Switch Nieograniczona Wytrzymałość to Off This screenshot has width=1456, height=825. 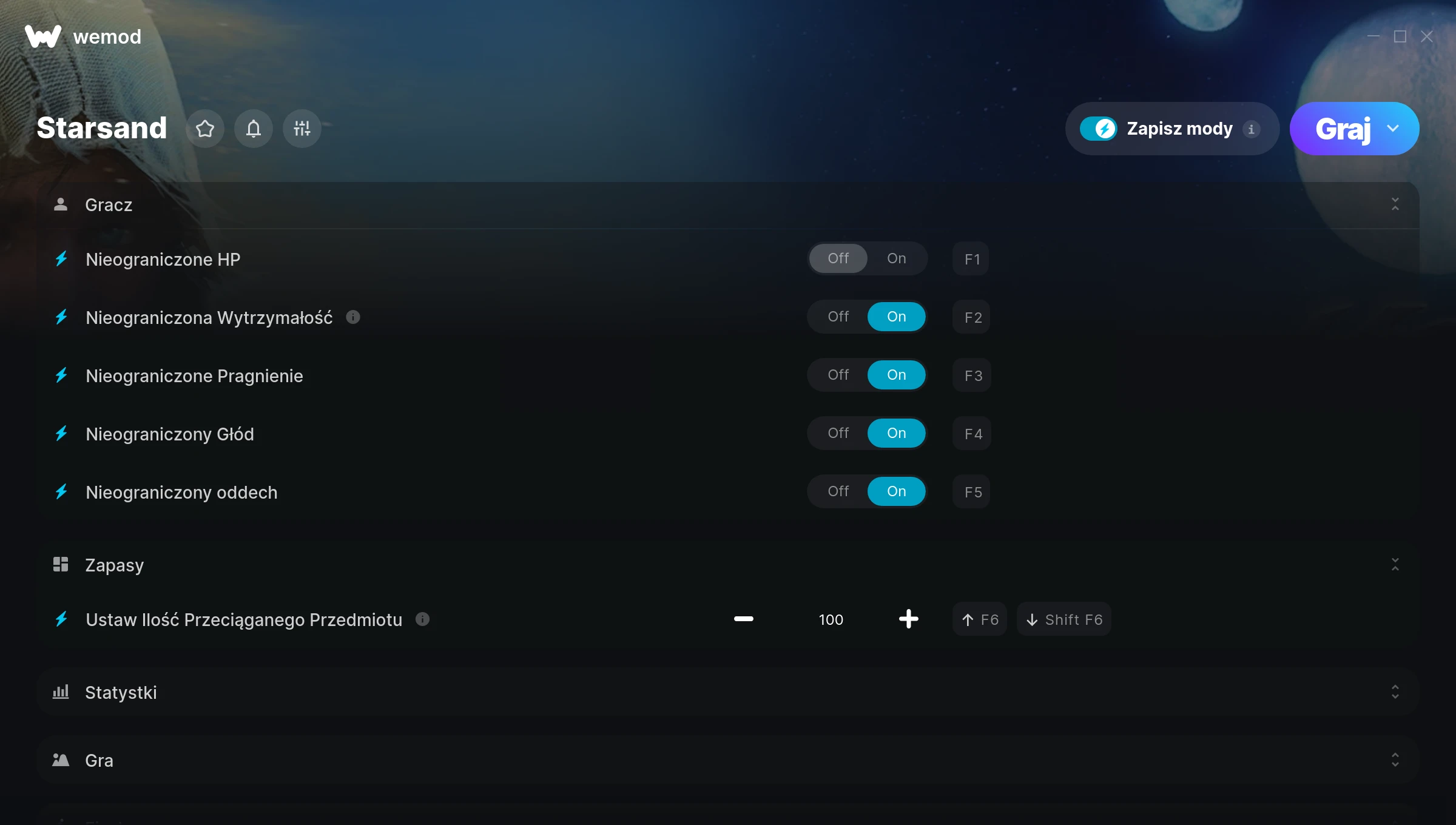(838, 317)
